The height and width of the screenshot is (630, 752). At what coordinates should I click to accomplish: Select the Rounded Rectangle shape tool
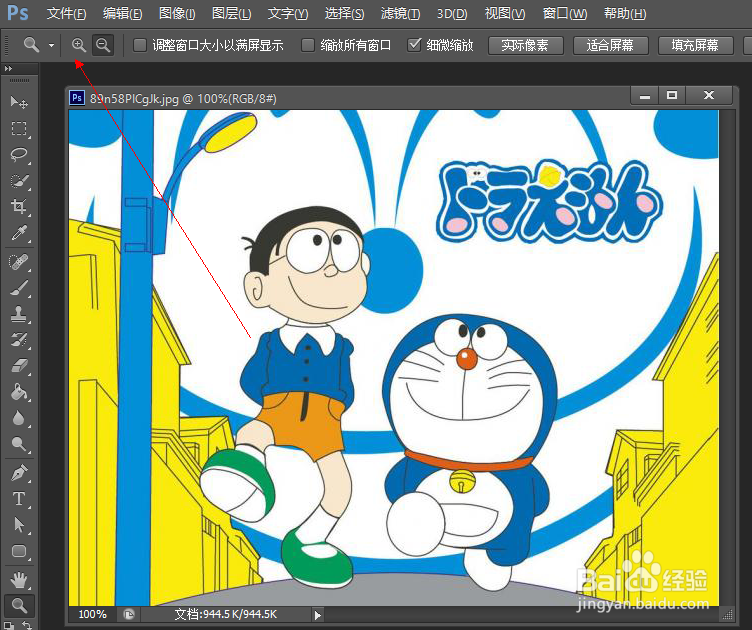pos(19,551)
